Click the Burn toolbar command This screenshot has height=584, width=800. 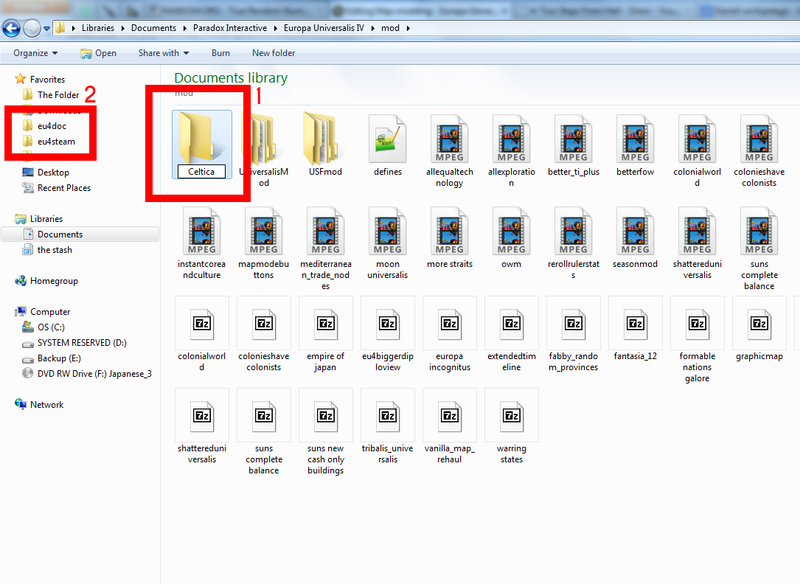tap(221, 53)
